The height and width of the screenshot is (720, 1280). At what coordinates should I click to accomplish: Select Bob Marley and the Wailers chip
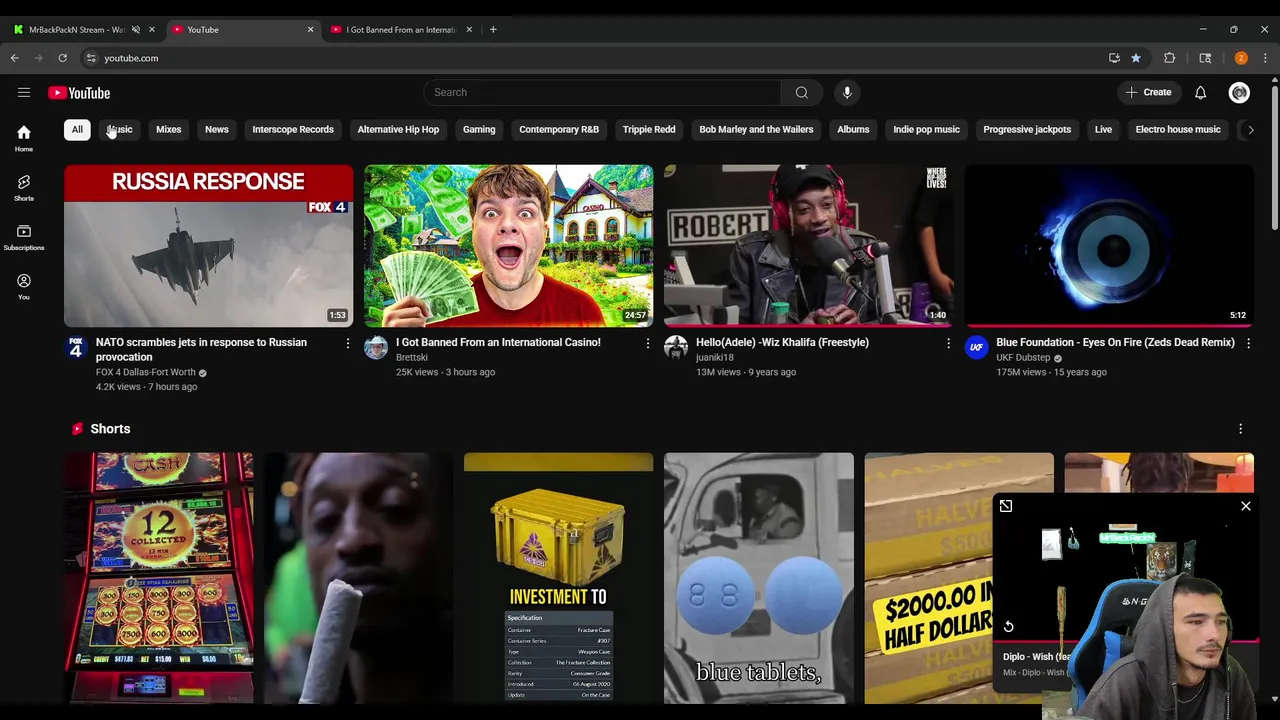coord(756,129)
